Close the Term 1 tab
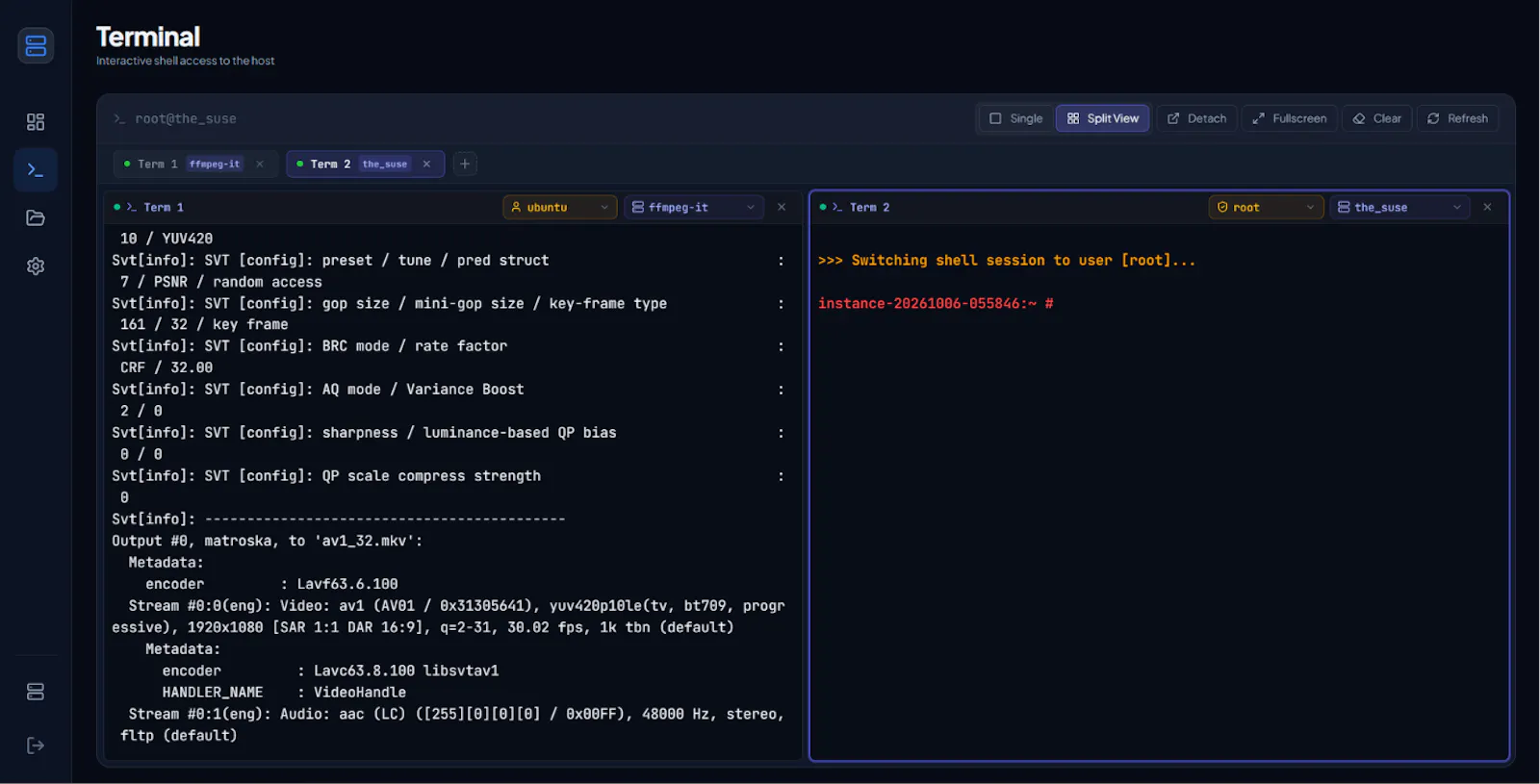This screenshot has height=784, width=1540. (x=260, y=164)
